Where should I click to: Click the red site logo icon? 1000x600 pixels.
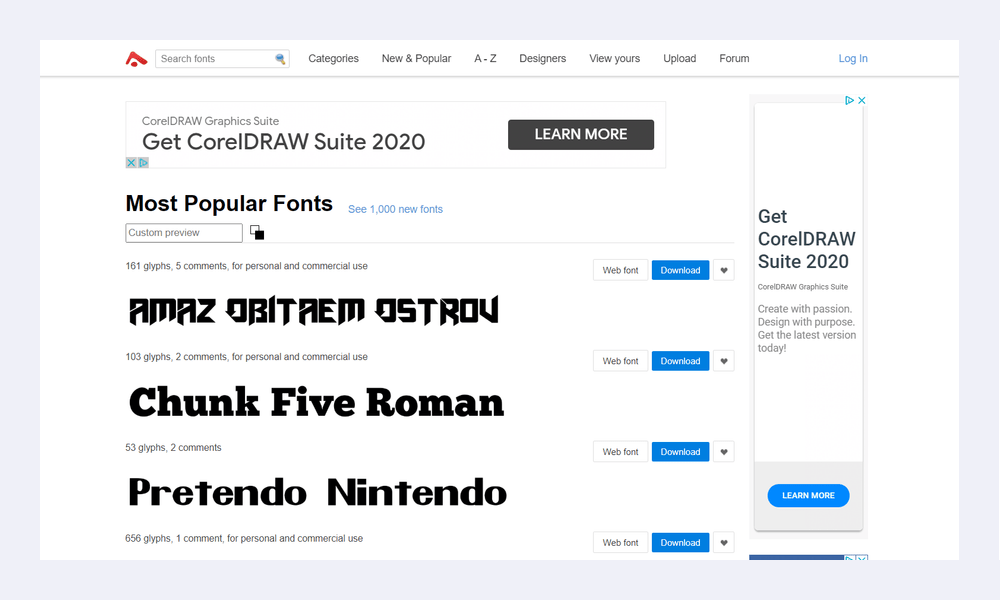click(x=136, y=59)
